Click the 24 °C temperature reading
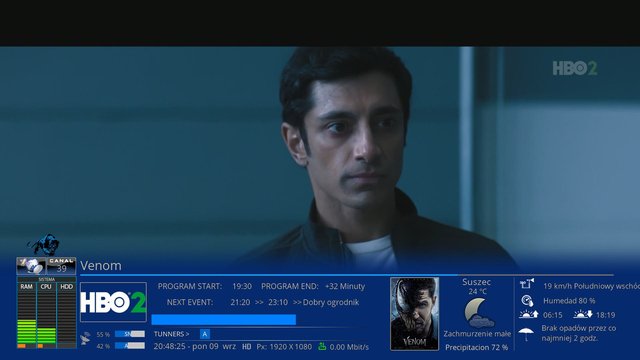 click(478, 291)
